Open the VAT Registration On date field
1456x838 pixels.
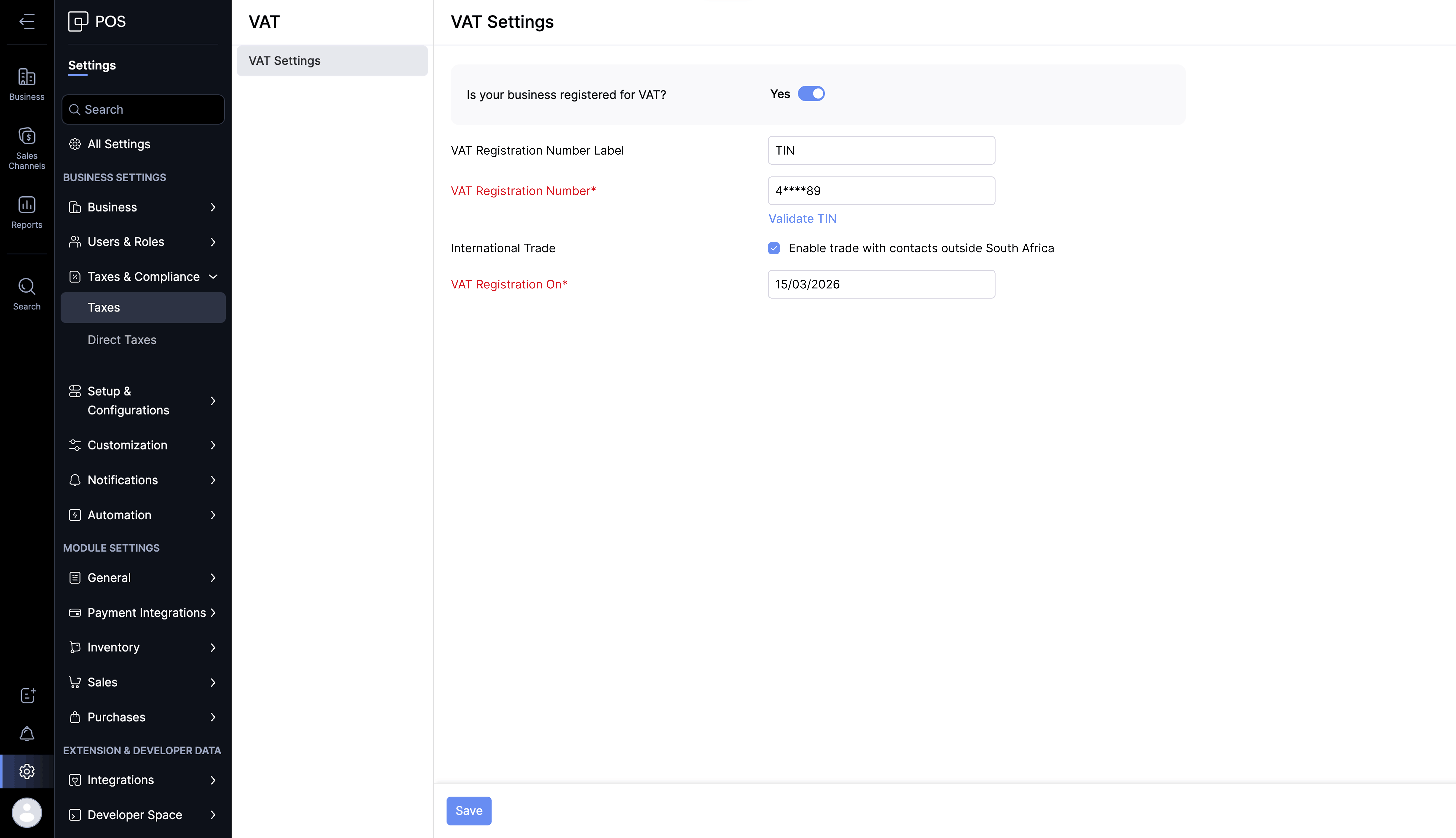881,284
